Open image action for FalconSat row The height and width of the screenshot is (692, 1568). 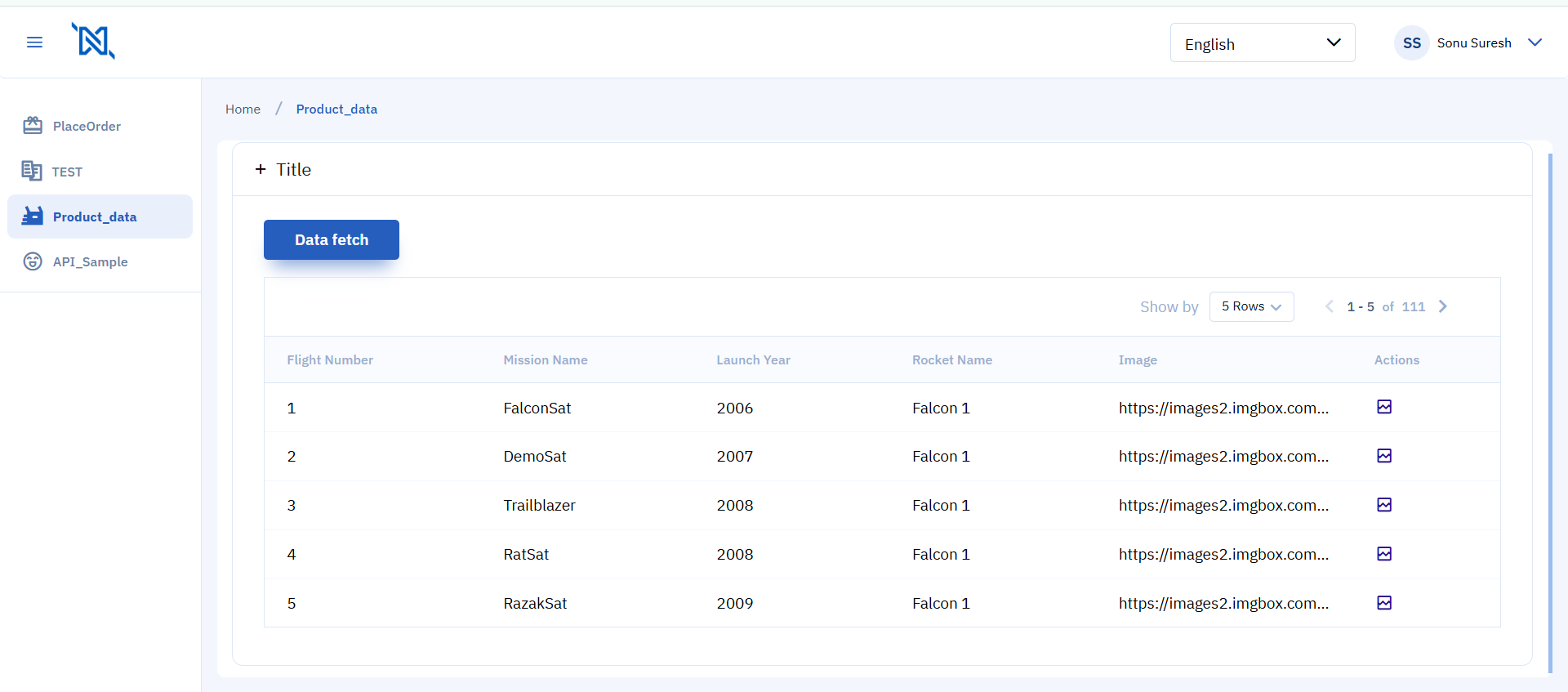tap(1384, 407)
